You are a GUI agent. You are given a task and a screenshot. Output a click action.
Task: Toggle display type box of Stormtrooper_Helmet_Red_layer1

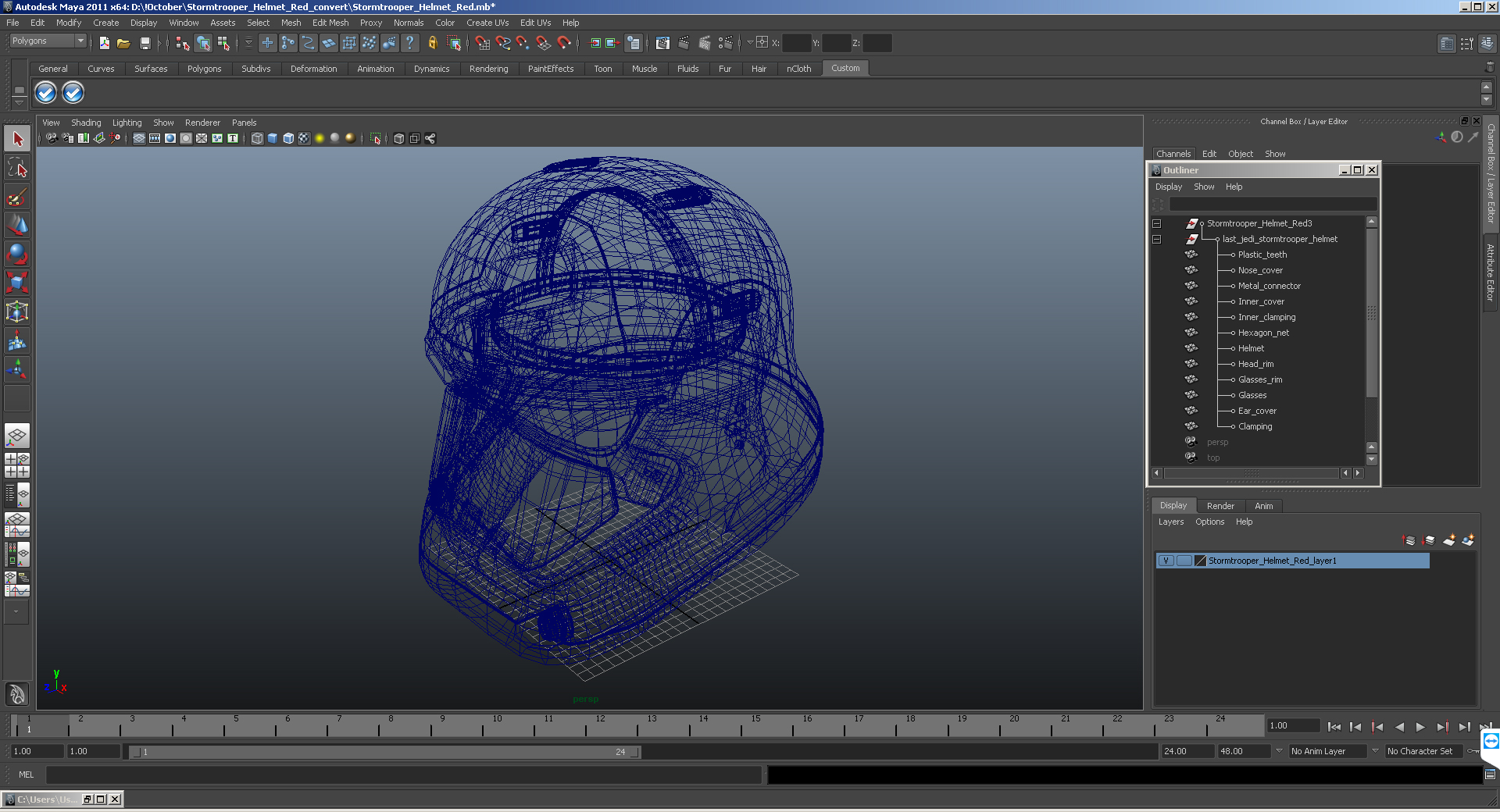tap(1184, 561)
